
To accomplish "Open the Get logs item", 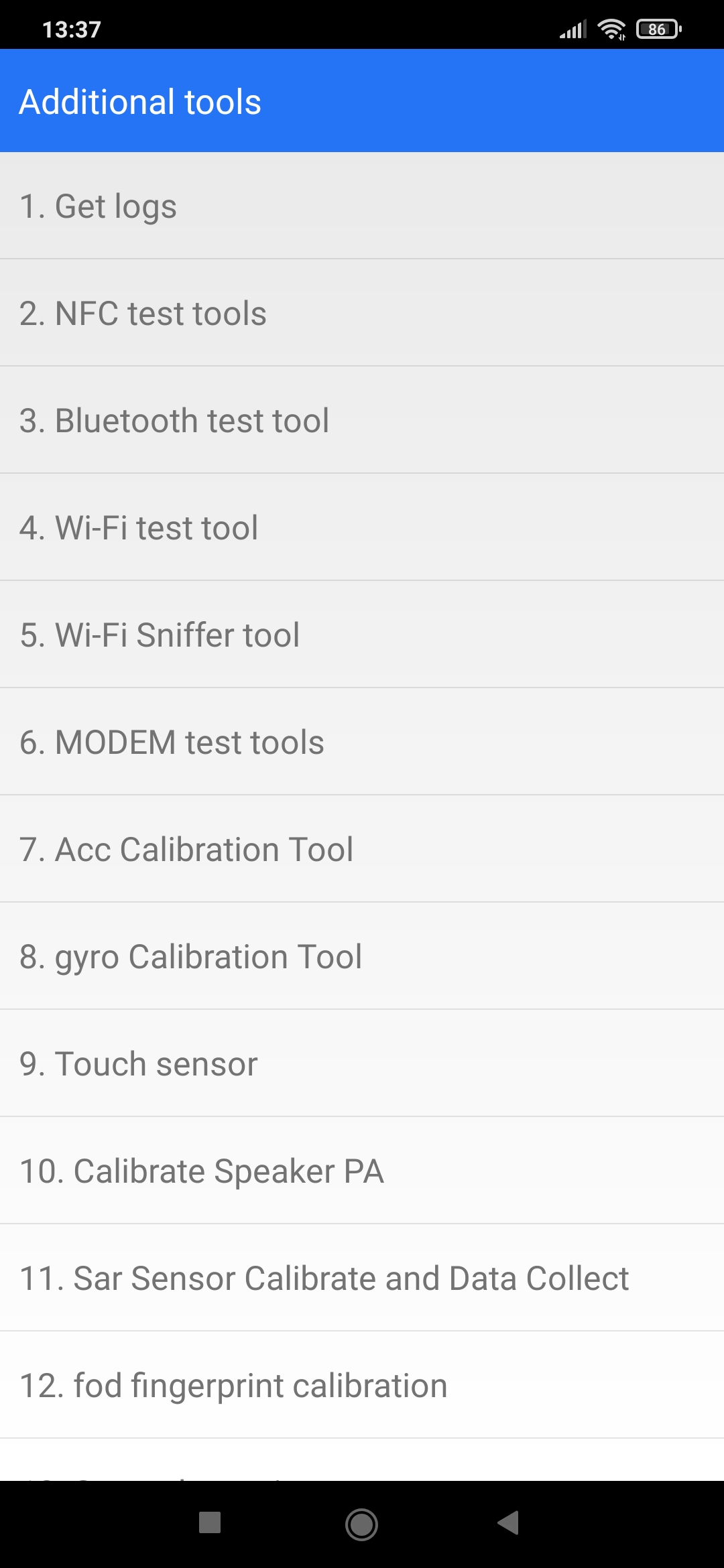I will click(x=362, y=206).
